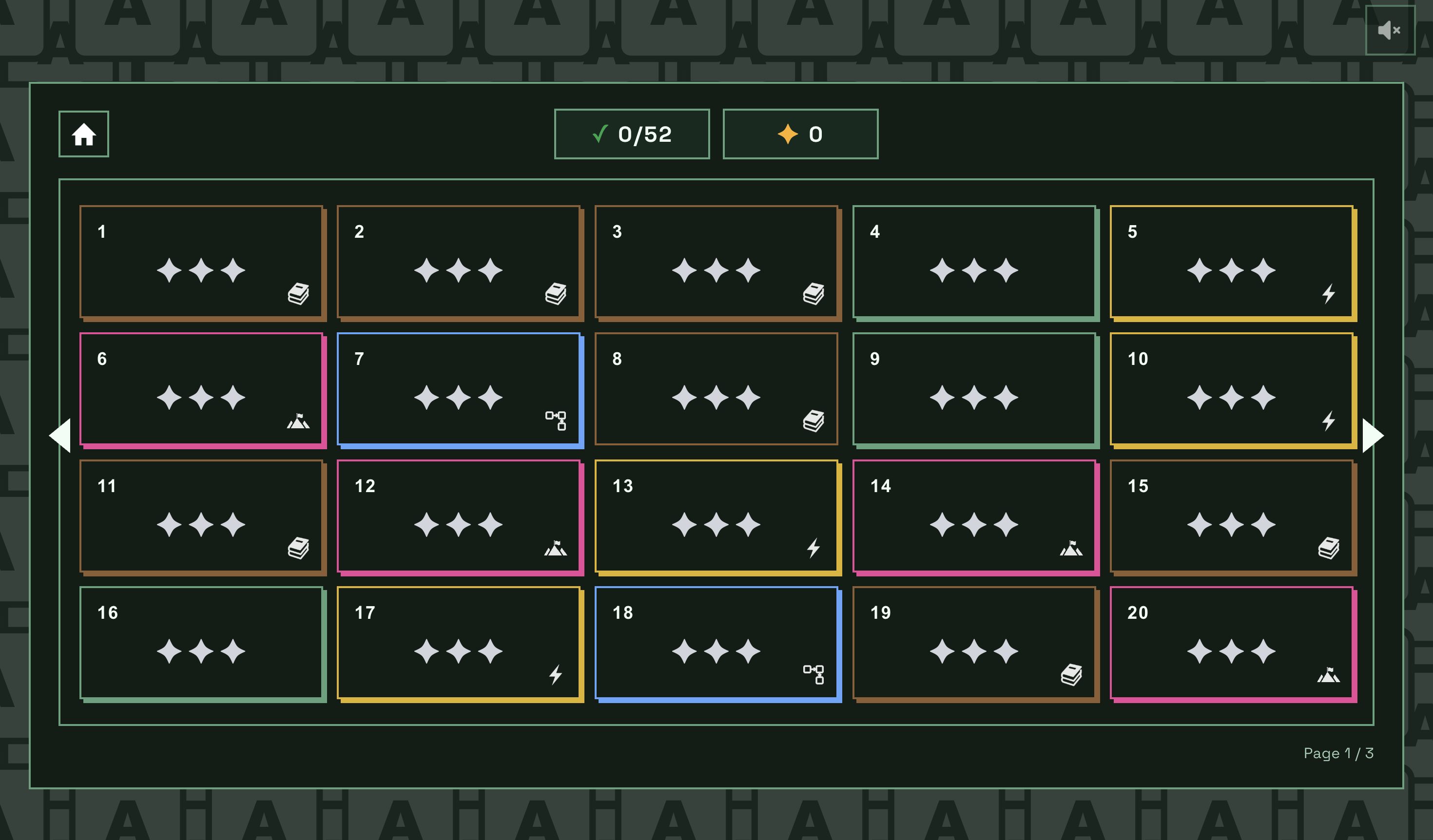Click the mountain flag icon on level 6
1433x840 pixels.
tap(298, 421)
